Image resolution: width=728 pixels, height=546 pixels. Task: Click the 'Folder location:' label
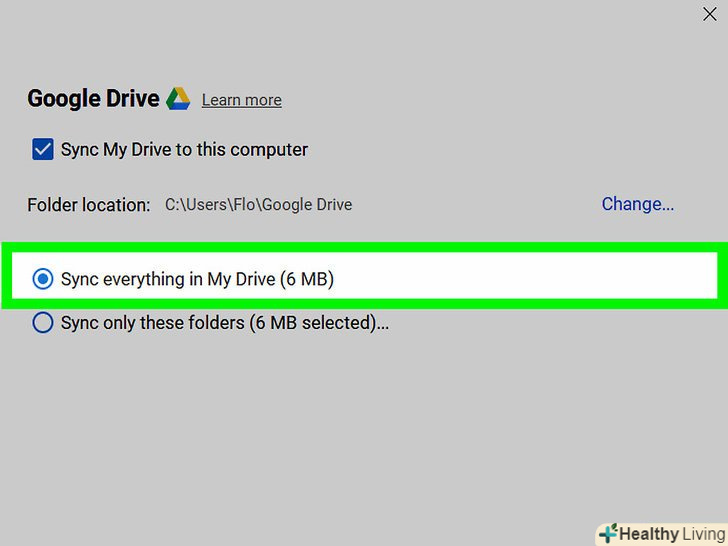point(89,205)
